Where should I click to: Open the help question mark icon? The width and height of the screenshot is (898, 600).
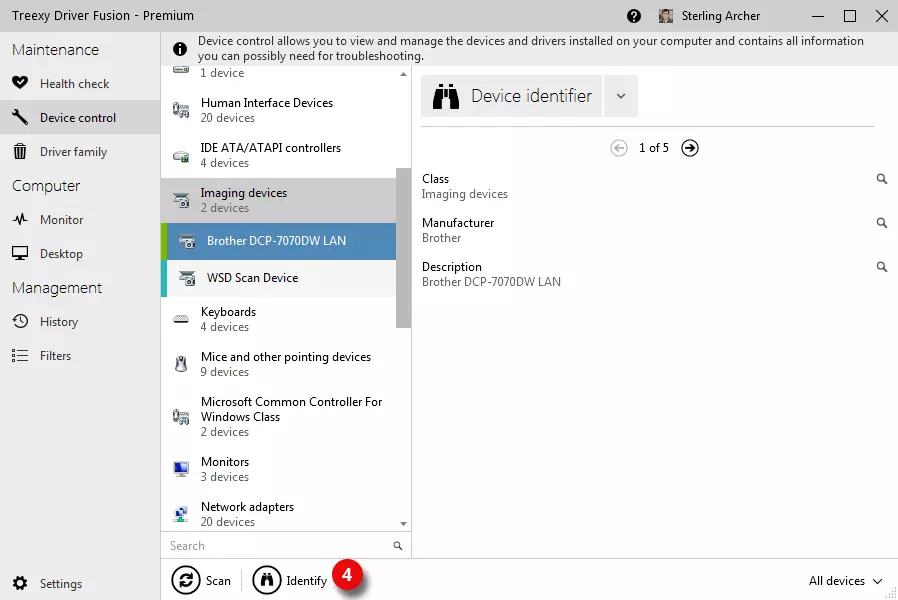[633, 16]
